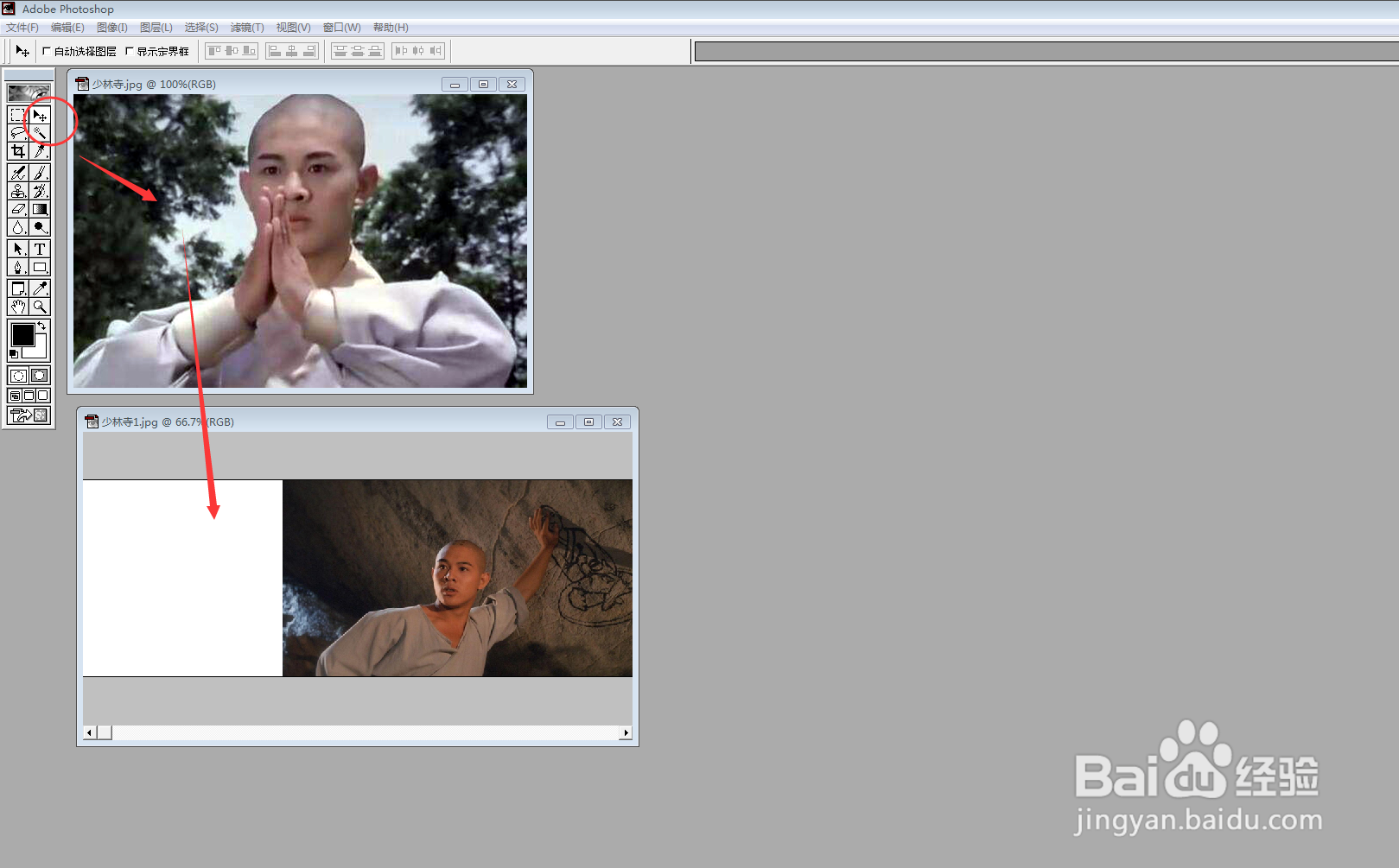Click scroll-left arrow in 少林寺1.jpg window
Screen dimensions: 1399x868
pos(90,732)
